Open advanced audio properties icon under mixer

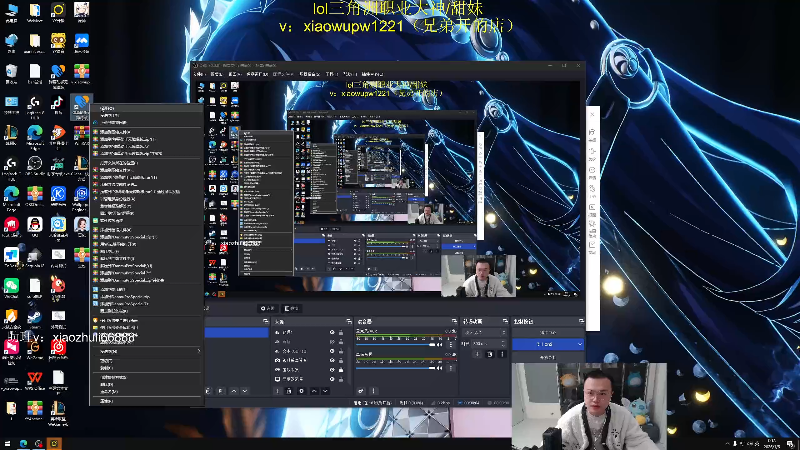361,391
